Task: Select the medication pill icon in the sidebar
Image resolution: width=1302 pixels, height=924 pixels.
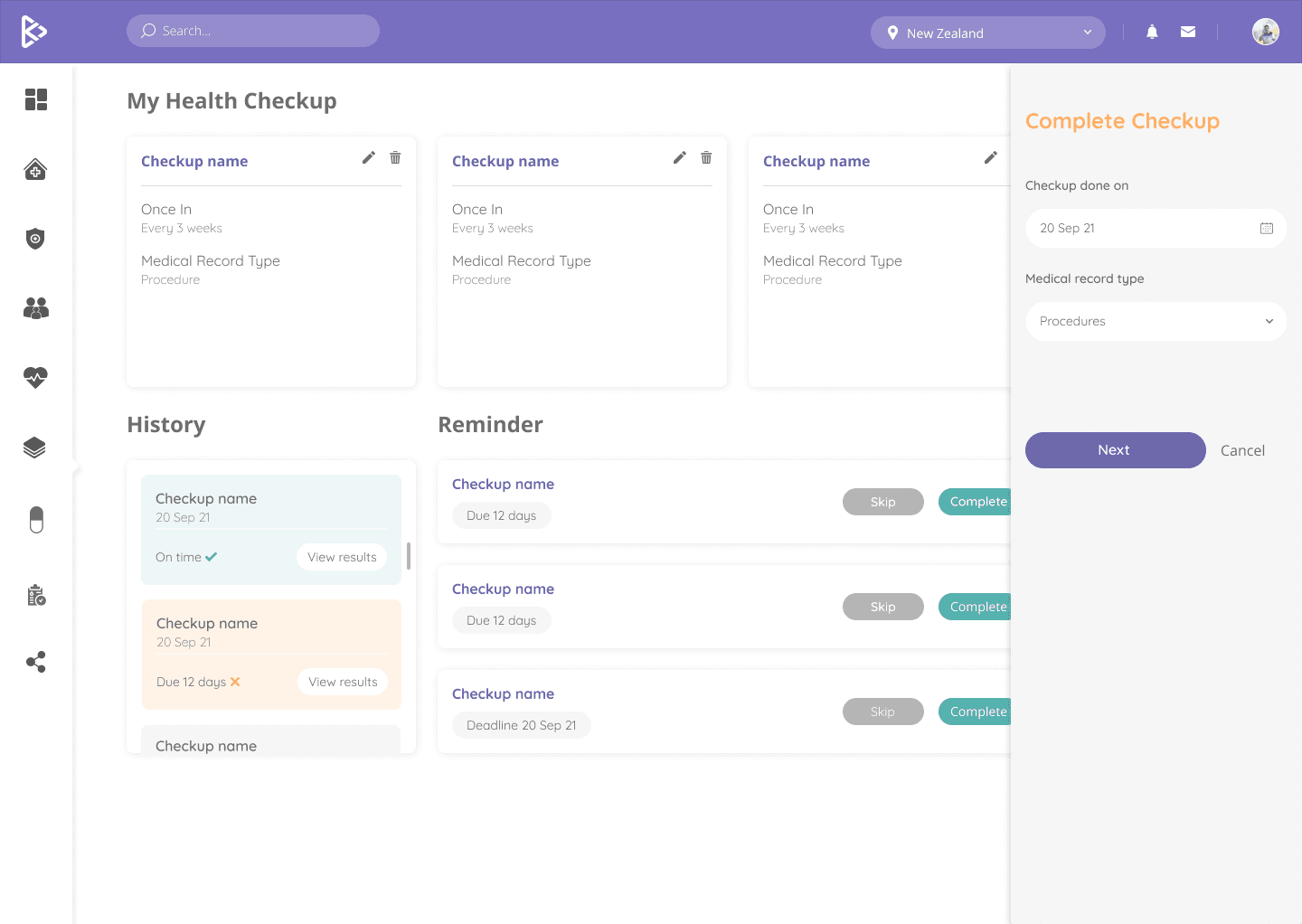Action: pos(35,520)
